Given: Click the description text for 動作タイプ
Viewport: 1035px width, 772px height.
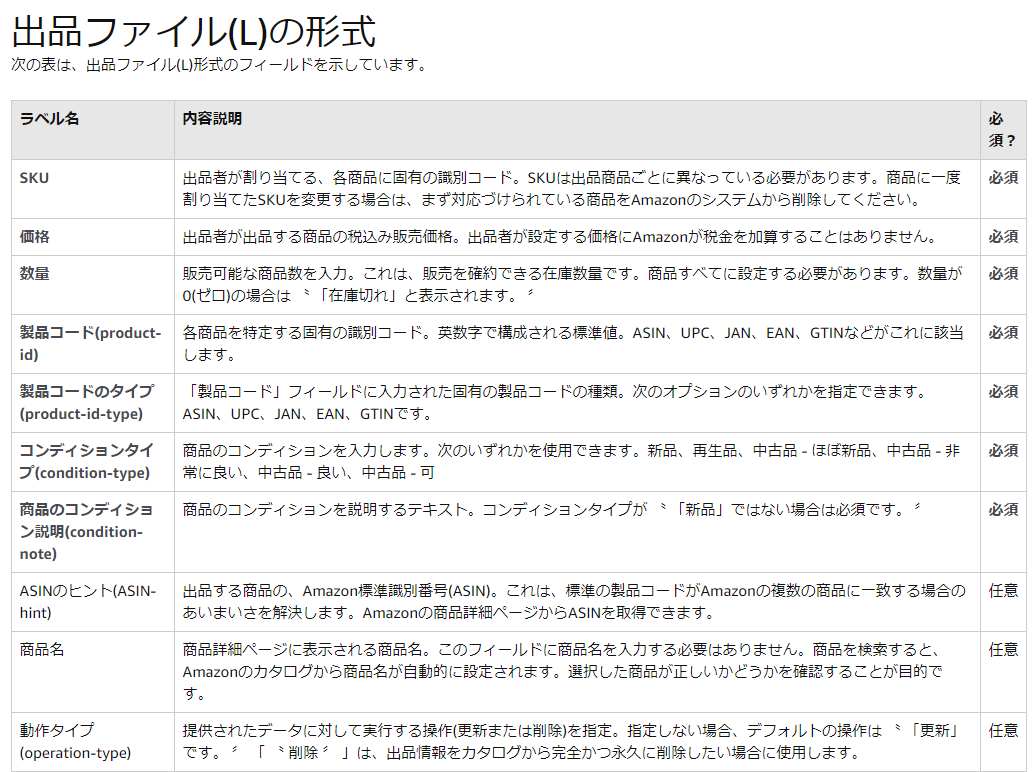Looking at the screenshot, I should pyautogui.click(x=560, y=741).
